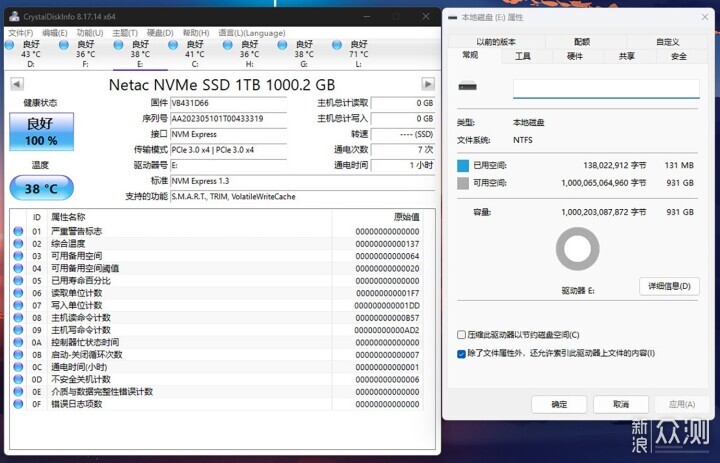Switch to the 配额 tab
The height and width of the screenshot is (463, 720).
coord(582,42)
